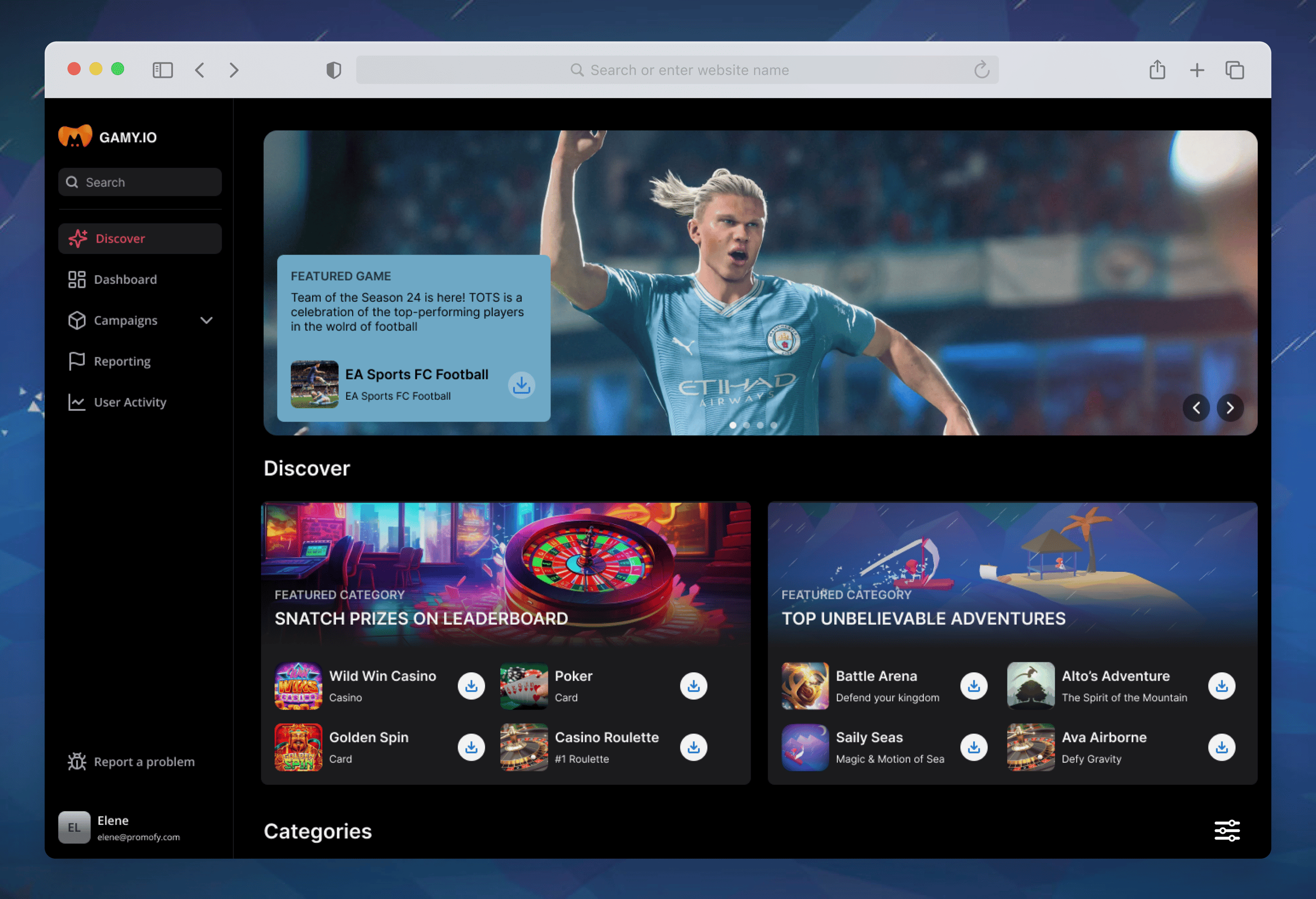Open the Categories filter settings icon
1316x899 pixels.
pos(1227,831)
